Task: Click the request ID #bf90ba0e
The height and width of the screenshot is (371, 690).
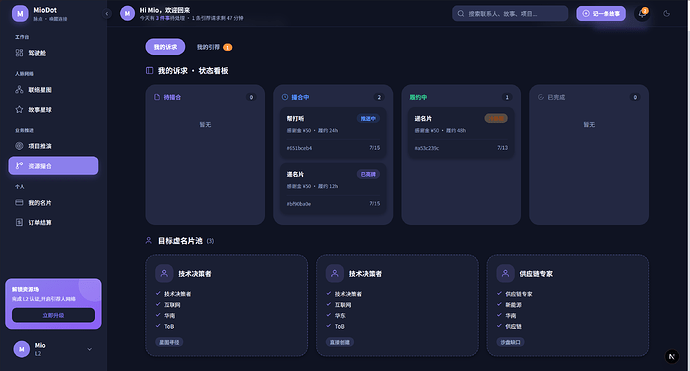Action: point(299,204)
